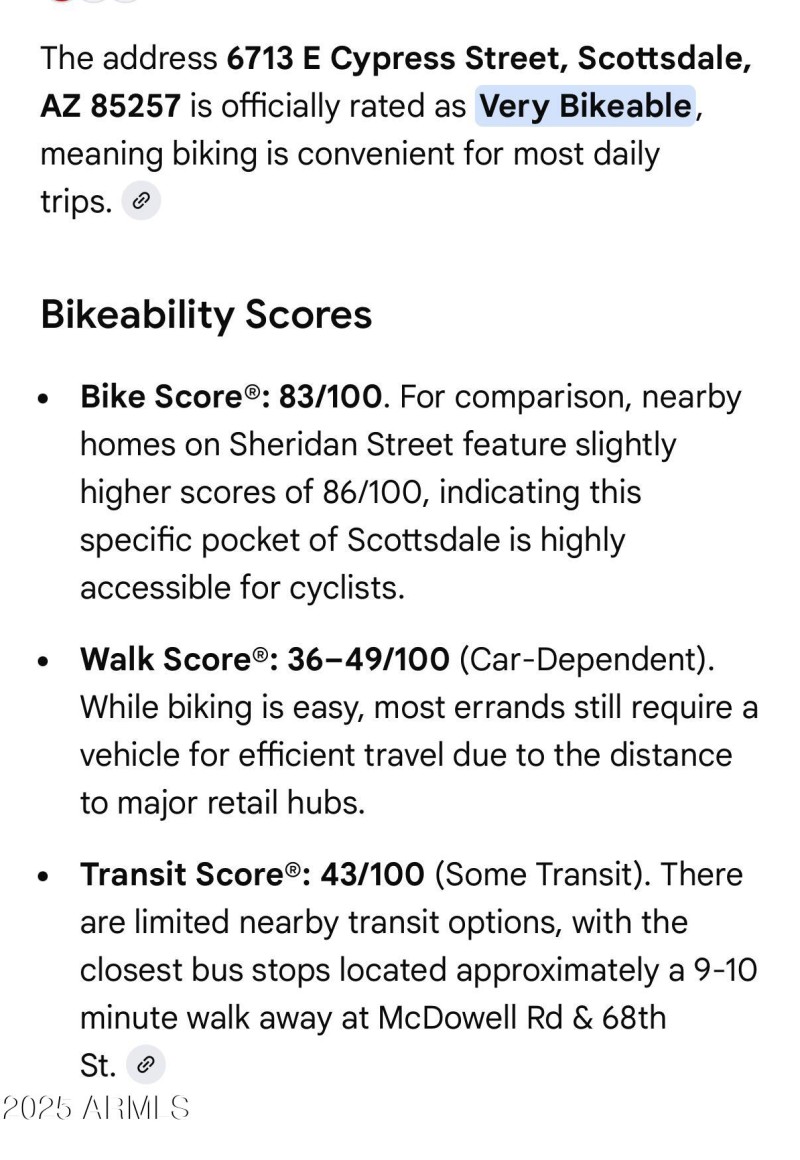800x1160 pixels.
Task: Click the highlighted "Very Bikeable" text
Action: click(x=585, y=107)
